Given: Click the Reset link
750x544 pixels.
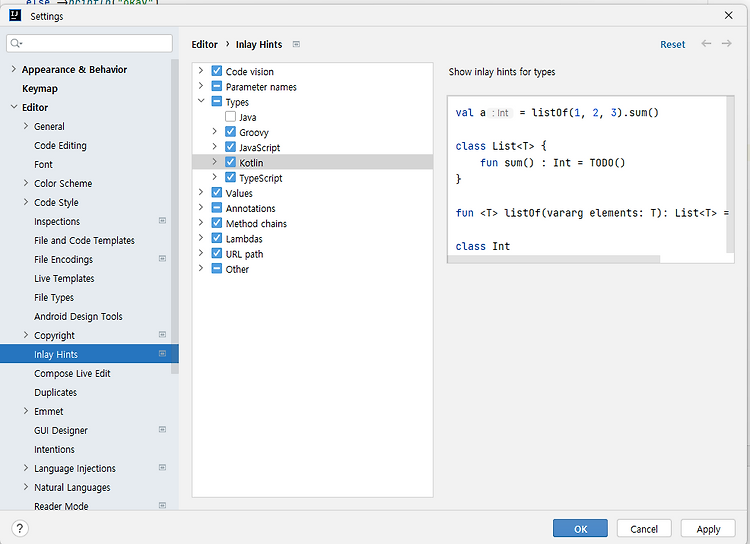Looking at the screenshot, I should coord(672,45).
